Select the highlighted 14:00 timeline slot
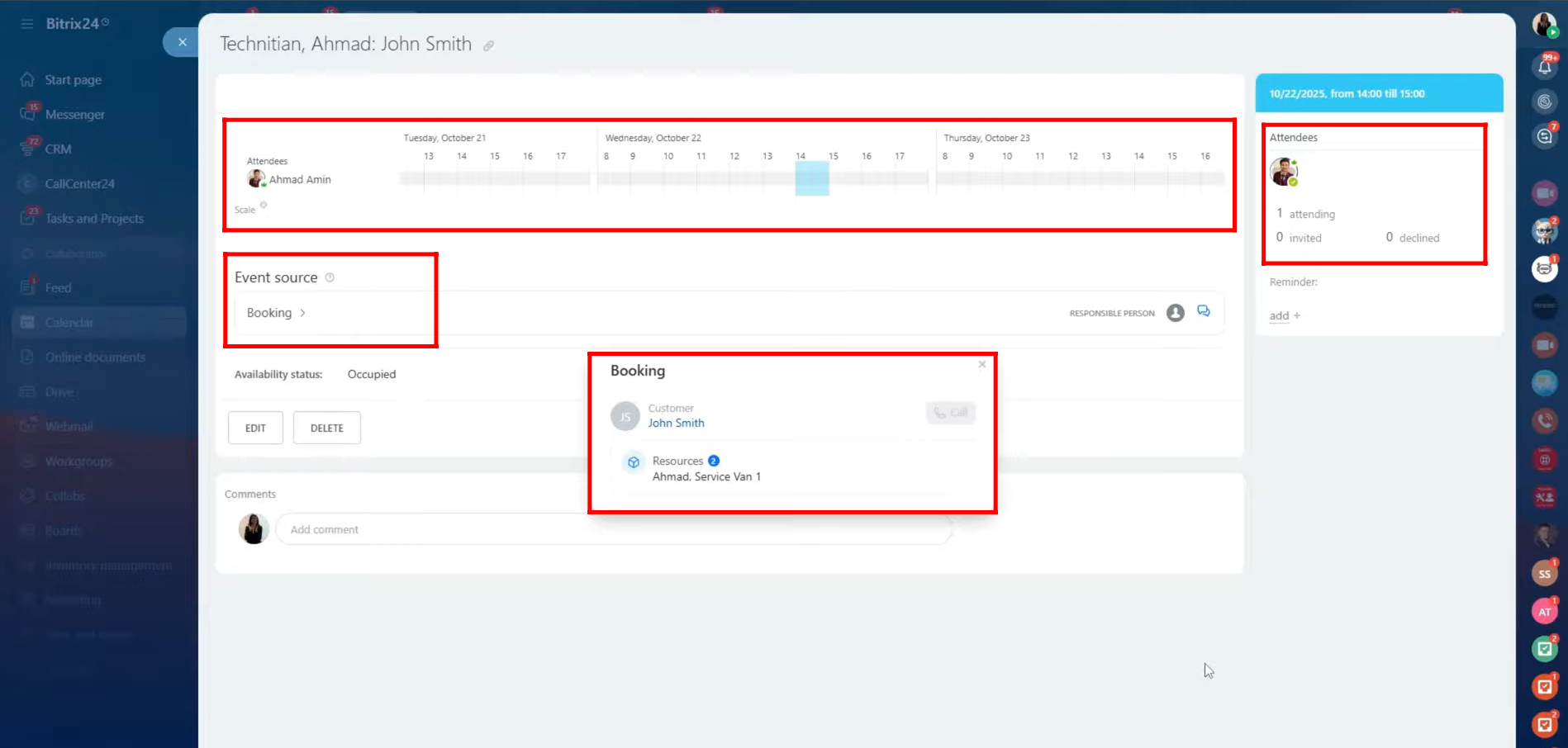The image size is (1568, 748). coord(811,178)
